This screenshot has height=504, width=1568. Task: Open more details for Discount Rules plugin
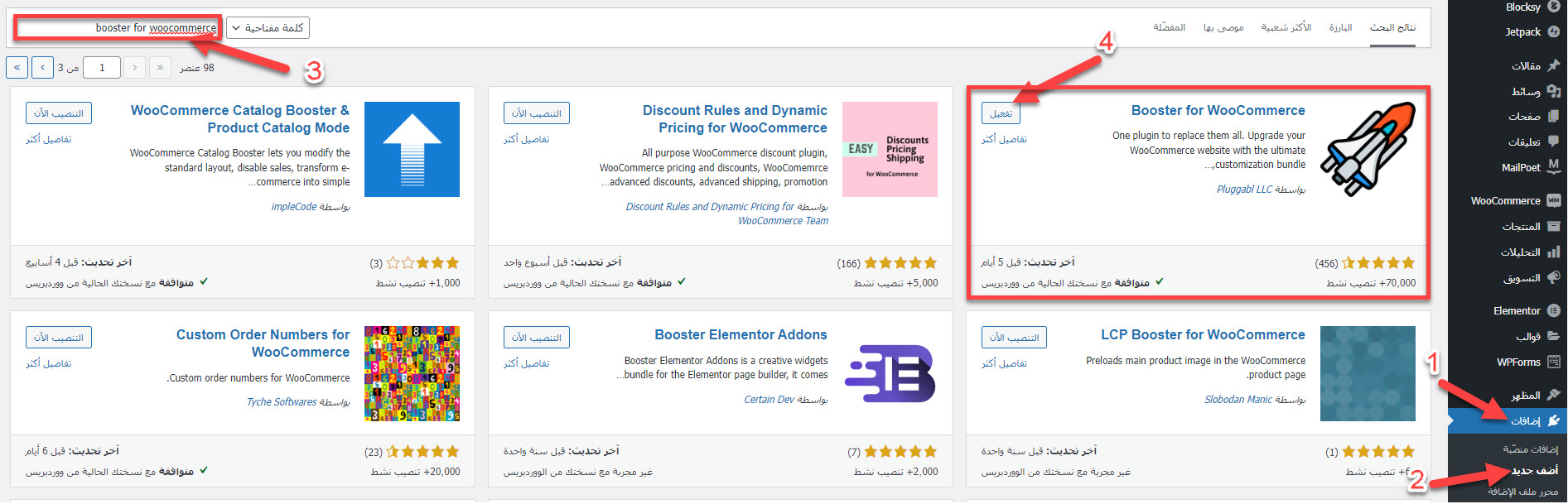coord(526,139)
